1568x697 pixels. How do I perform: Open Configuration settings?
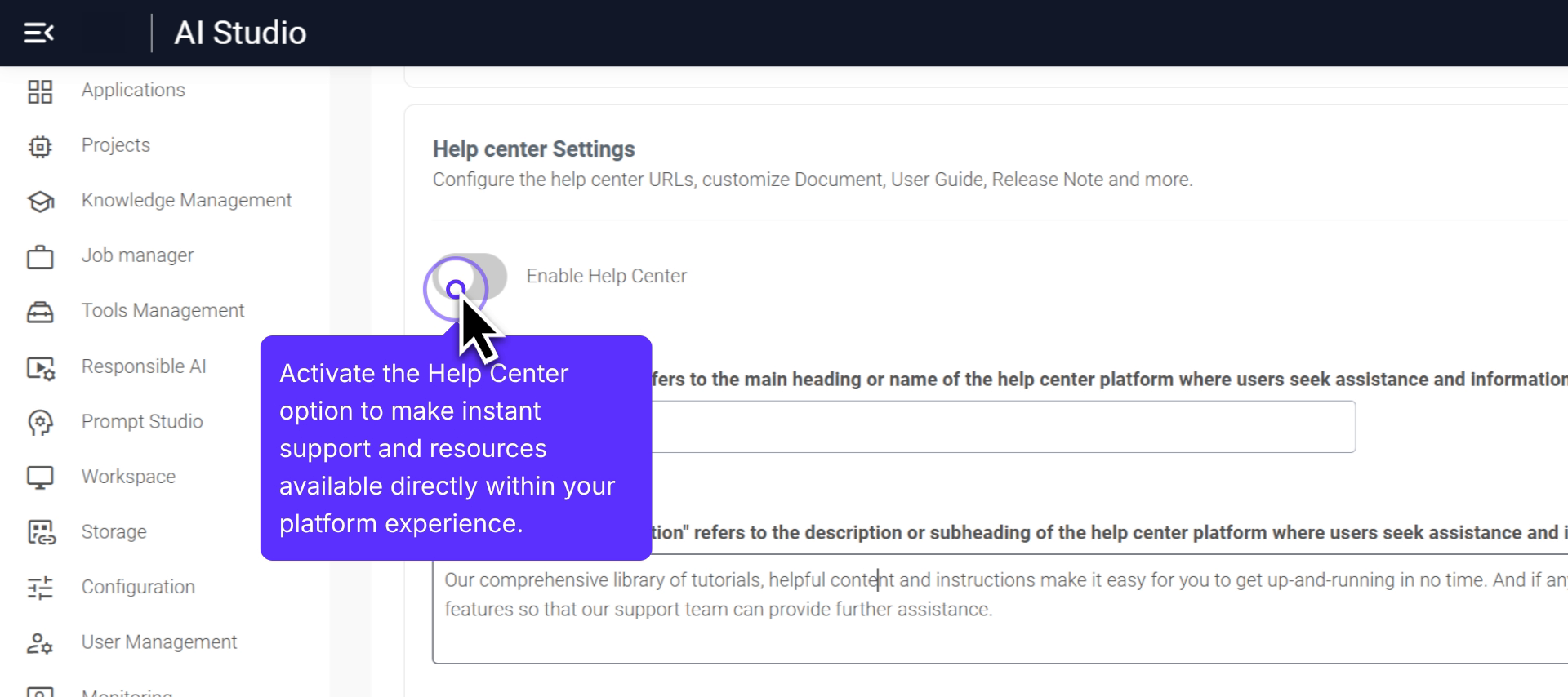point(138,587)
